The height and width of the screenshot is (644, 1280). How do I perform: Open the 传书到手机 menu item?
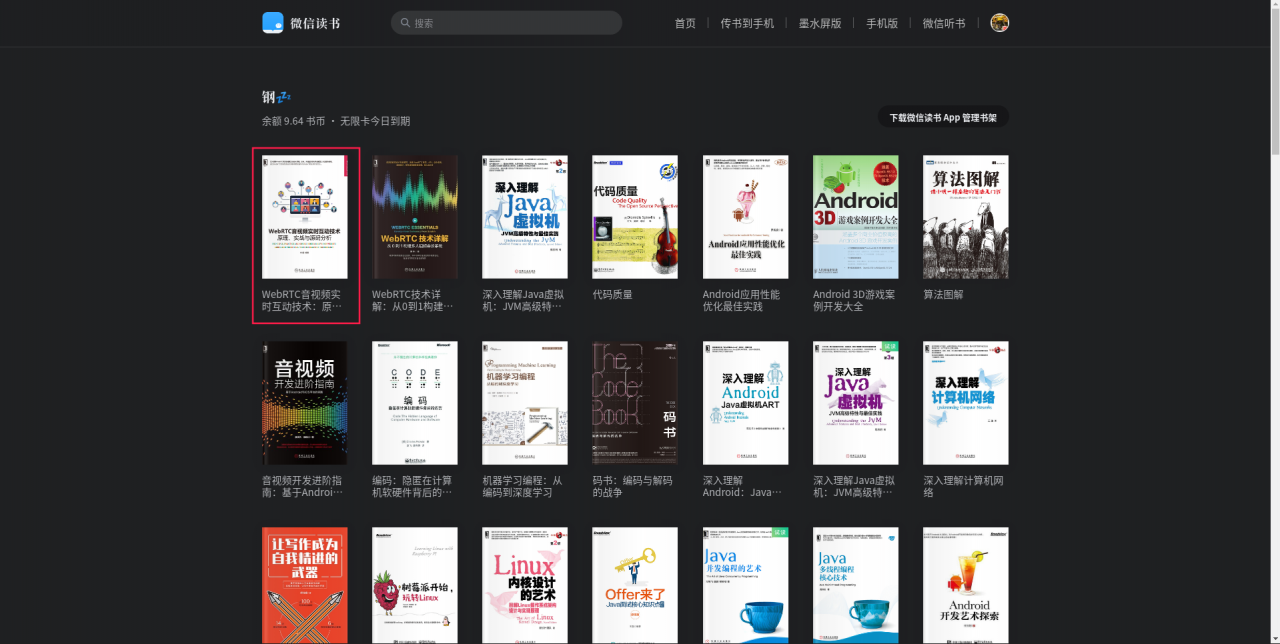click(x=747, y=23)
